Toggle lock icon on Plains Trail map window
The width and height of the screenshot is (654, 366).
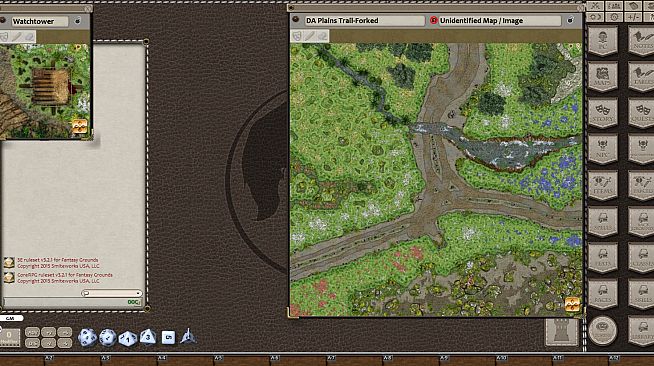click(571, 20)
